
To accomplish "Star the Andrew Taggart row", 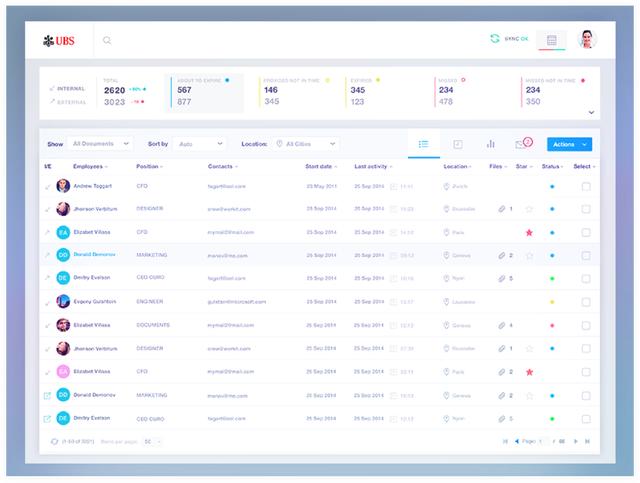I will pos(529,186).
